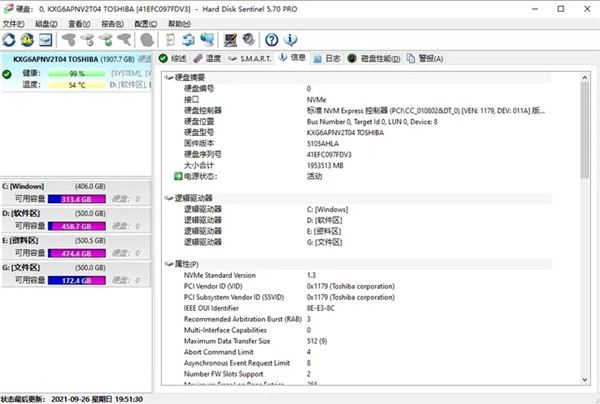Screen dimensions: 600x404
Task: Click the green check icon beside 健康
Action: (7, 74)
